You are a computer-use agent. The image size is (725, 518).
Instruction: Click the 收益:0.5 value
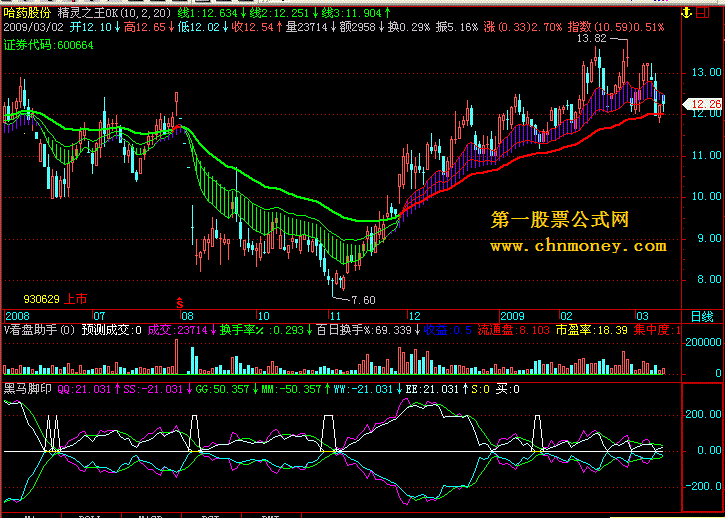(x=448, y=330)
